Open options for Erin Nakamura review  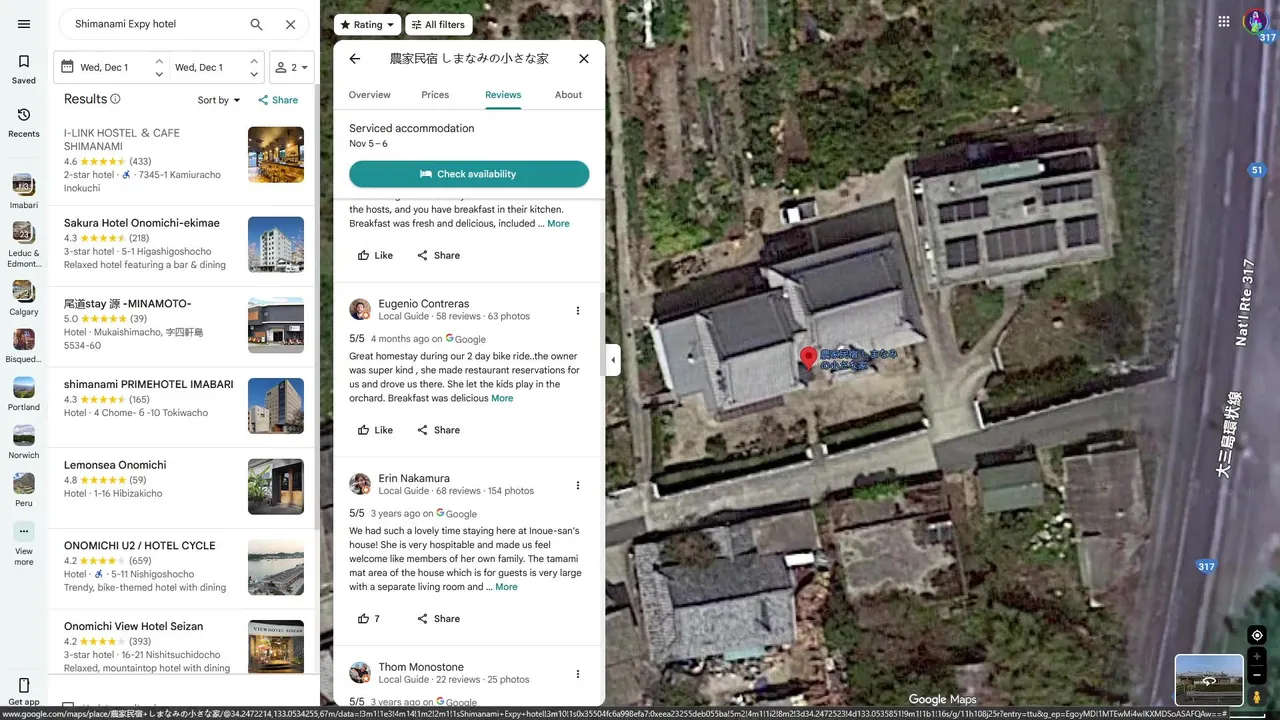577,486
